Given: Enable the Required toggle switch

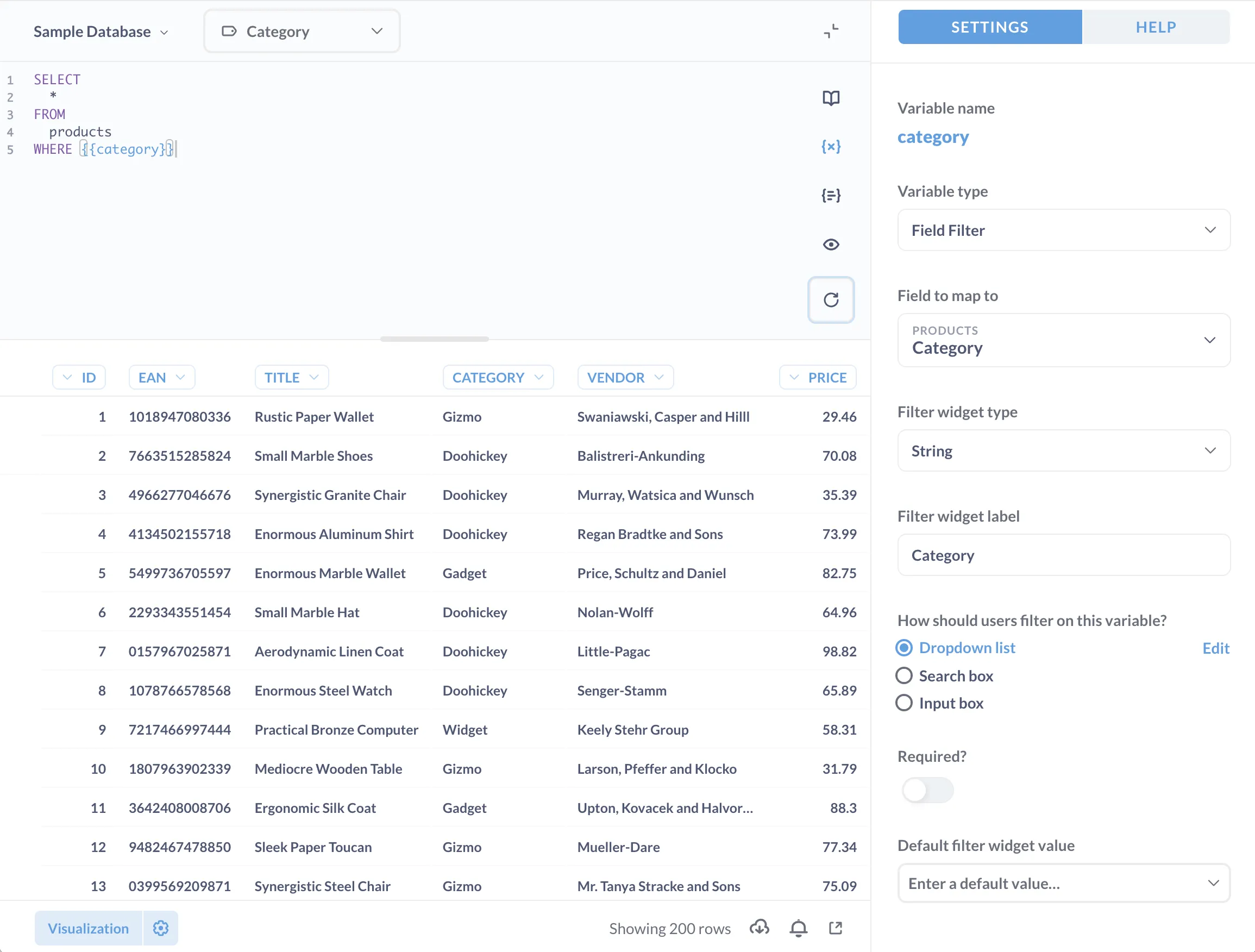Looking at the screenshot, I should (x=927, y=790).
